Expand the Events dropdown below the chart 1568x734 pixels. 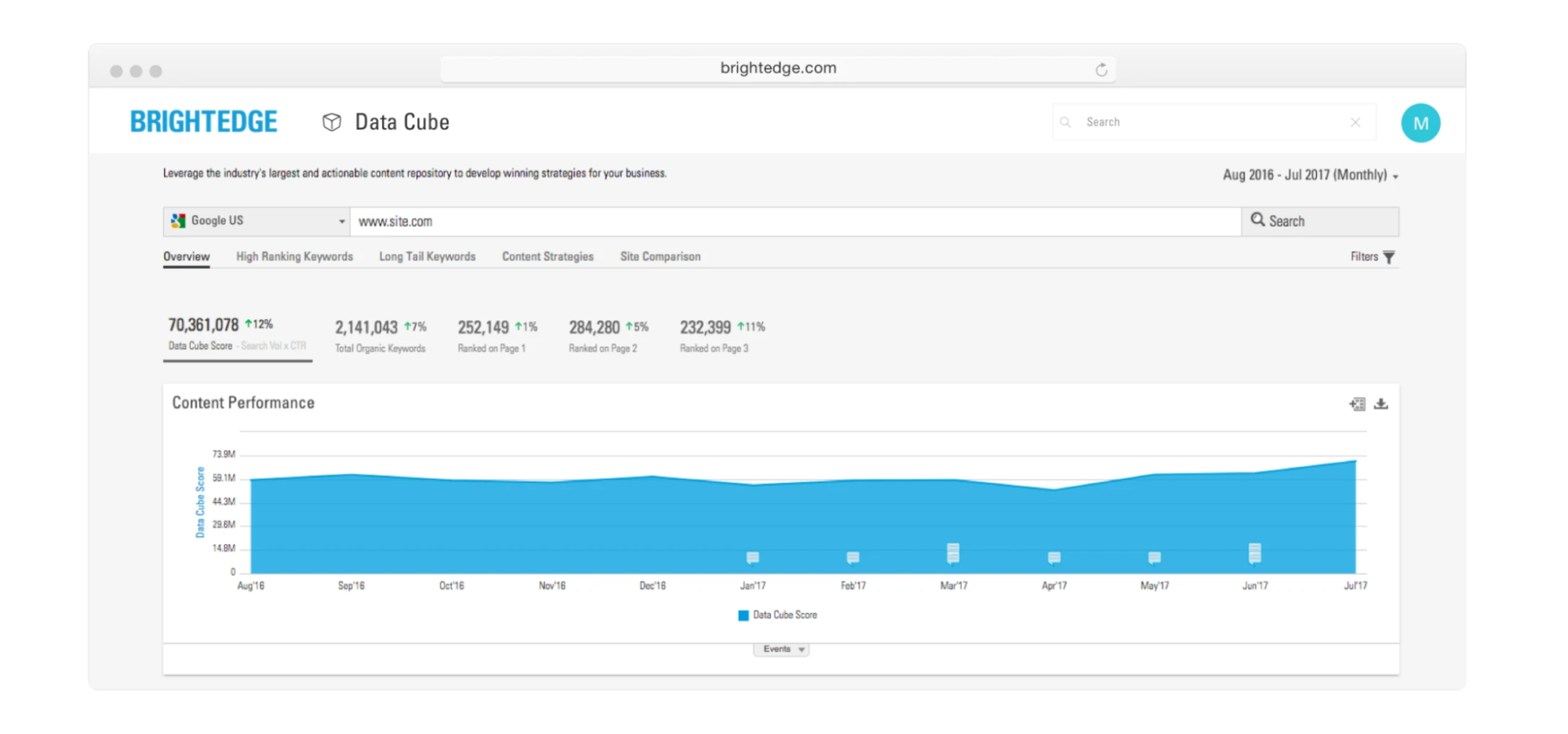(x=781, y=649)
